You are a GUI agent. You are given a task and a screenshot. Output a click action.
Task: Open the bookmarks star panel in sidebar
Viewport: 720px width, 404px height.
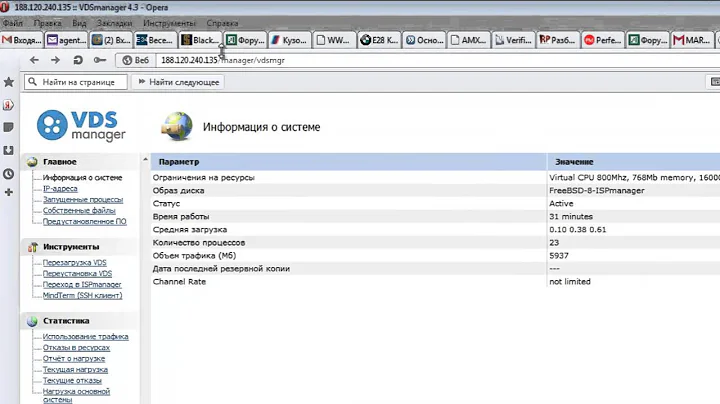[8, 82]
